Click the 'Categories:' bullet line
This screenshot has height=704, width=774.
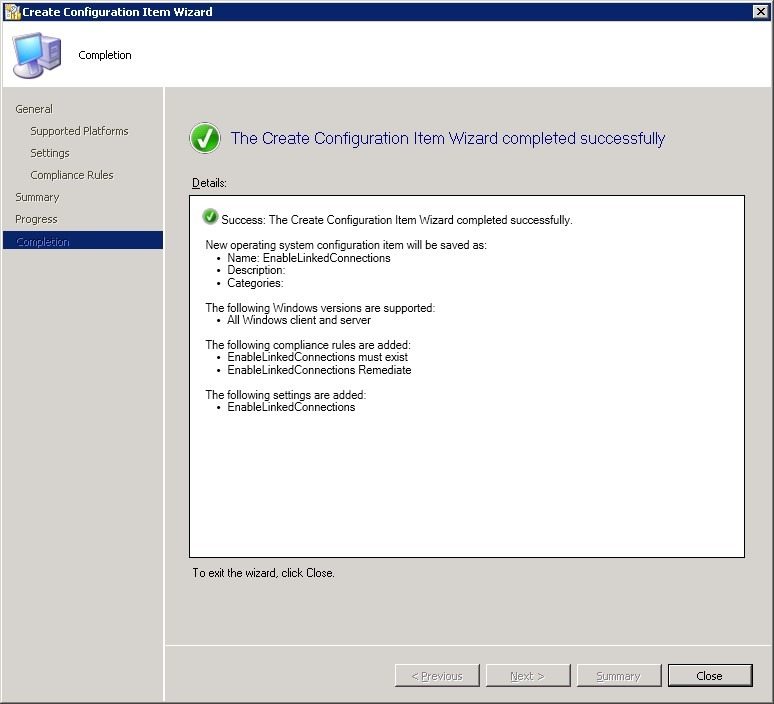(x=255, y=283)
